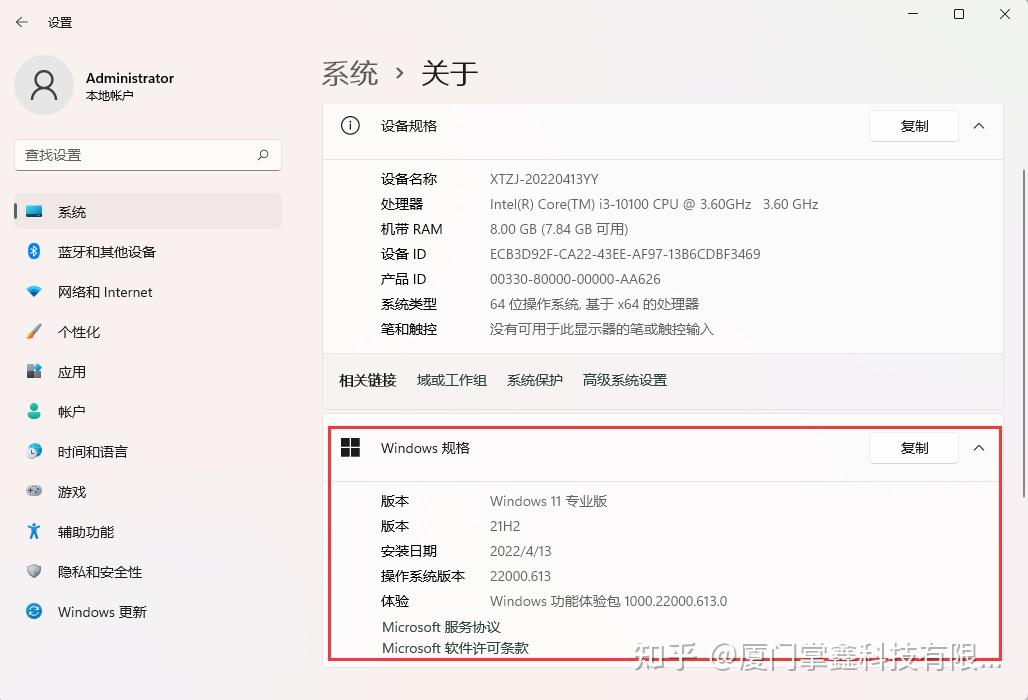The height and width of the screenshot is (700, 1028).
Task: Open 网络和 Internet settings
Action: tap(148, 292)
